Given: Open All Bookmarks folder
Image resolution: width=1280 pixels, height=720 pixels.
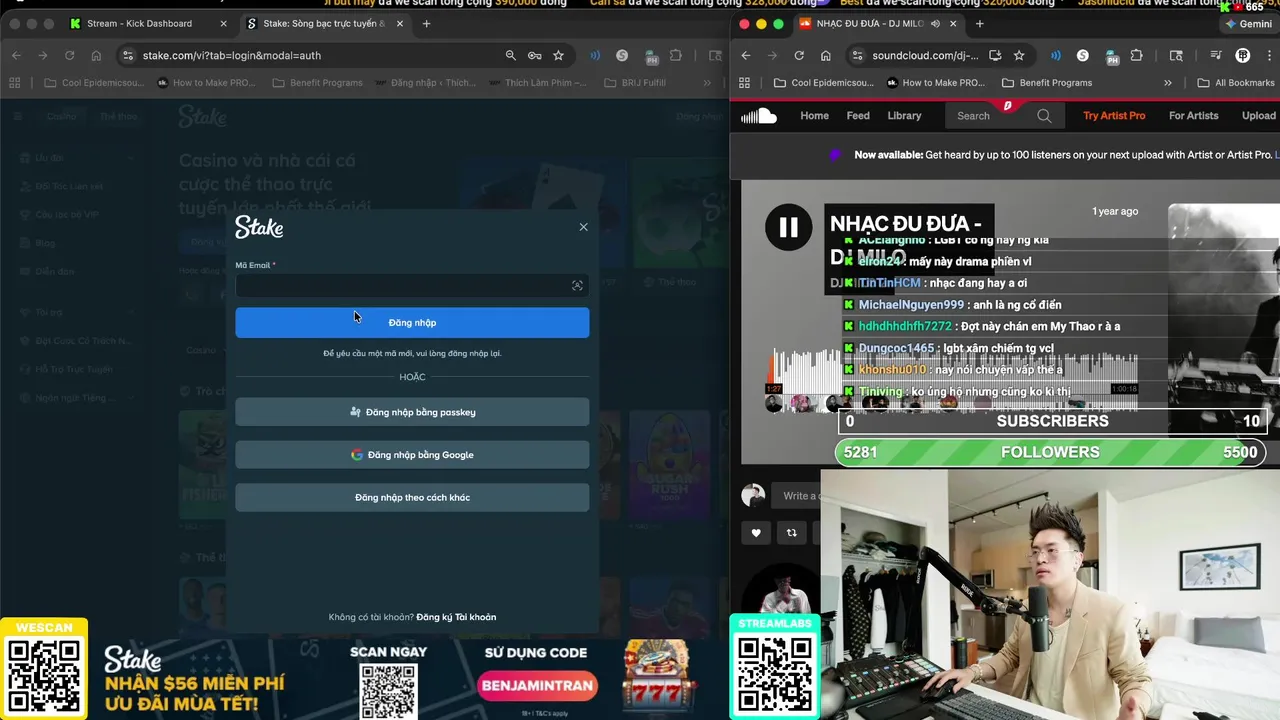Looking at the screenshot, I should [1236, 83].
